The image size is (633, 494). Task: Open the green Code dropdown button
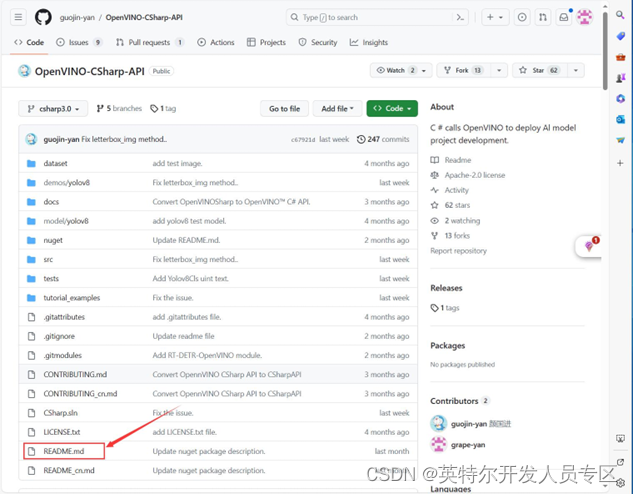(x=392, y=109)
